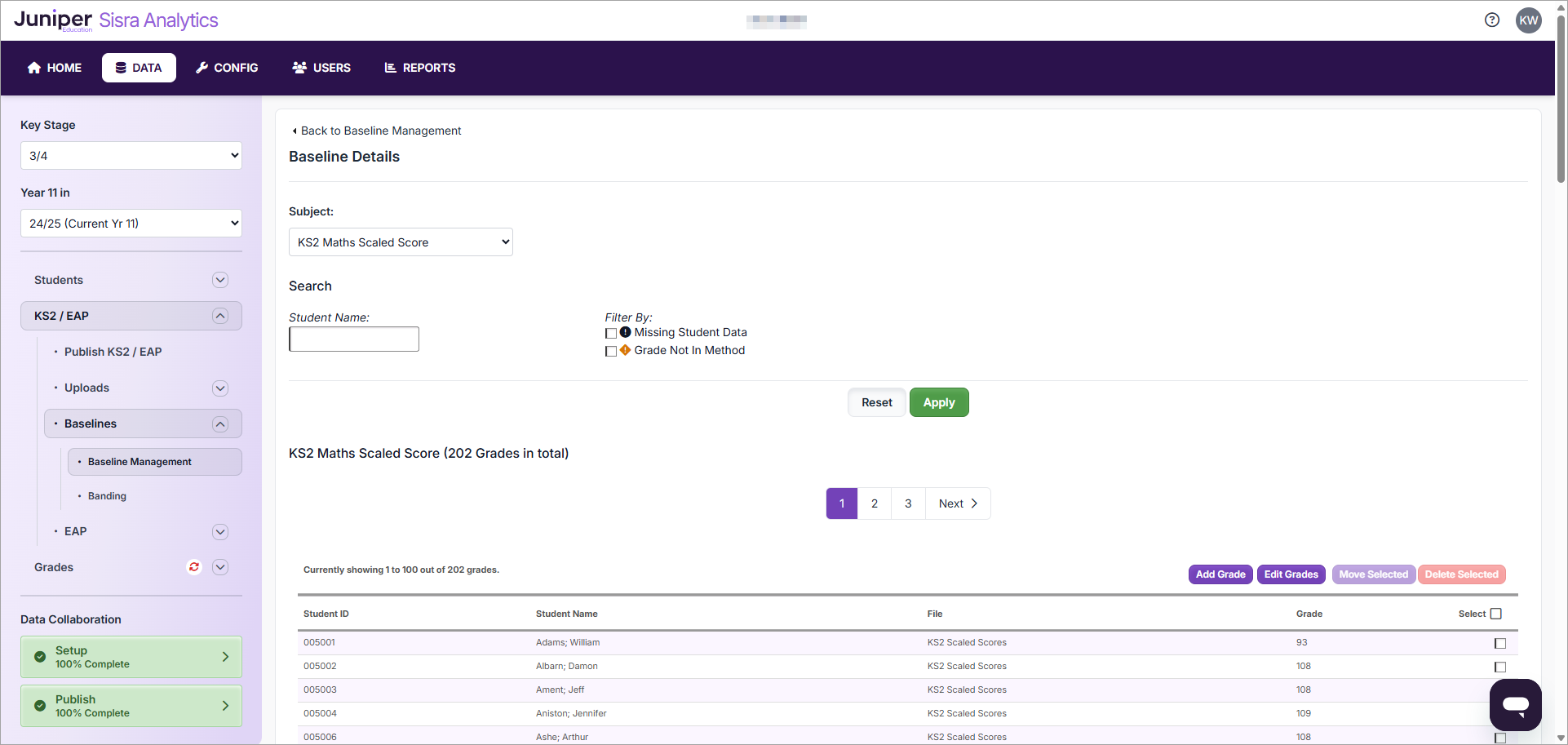Click the Add Grade button
This screenshot has width=1568, height=745.
[1220, 574]
